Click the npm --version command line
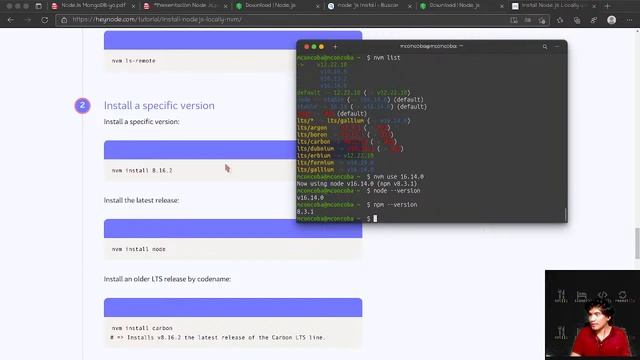The image size is (640, 360). (395, 204)
